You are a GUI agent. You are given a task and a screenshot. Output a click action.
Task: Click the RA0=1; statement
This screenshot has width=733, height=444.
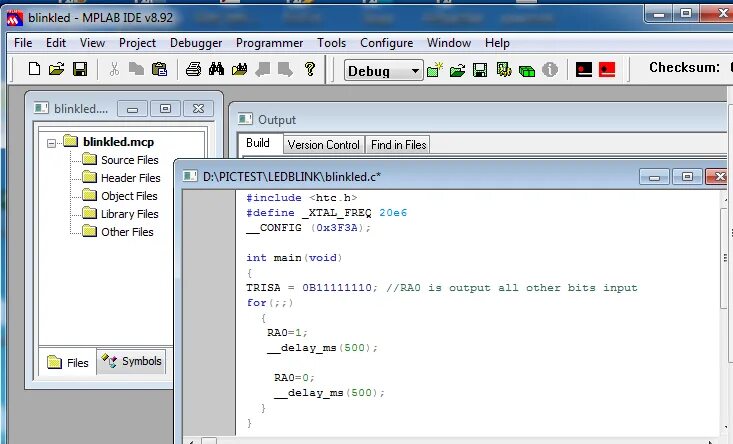point(287,332)
